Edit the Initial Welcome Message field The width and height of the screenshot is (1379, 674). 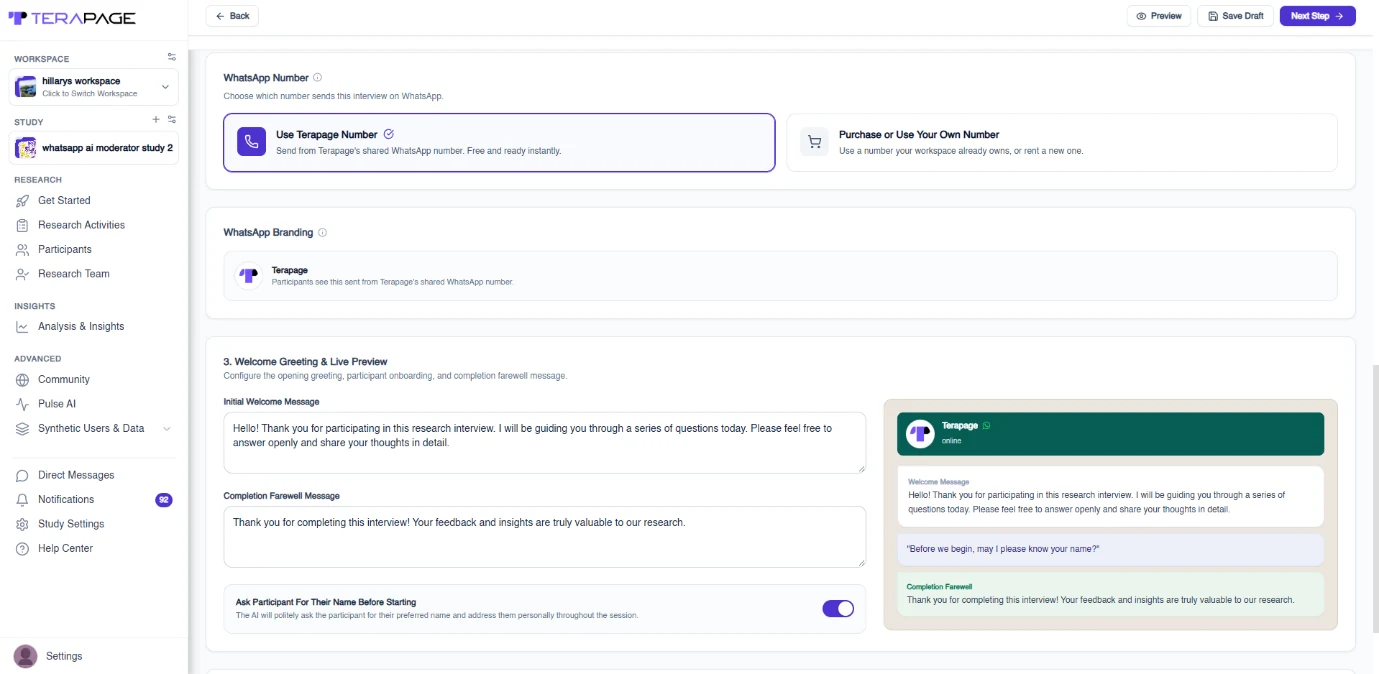[545, 443]
